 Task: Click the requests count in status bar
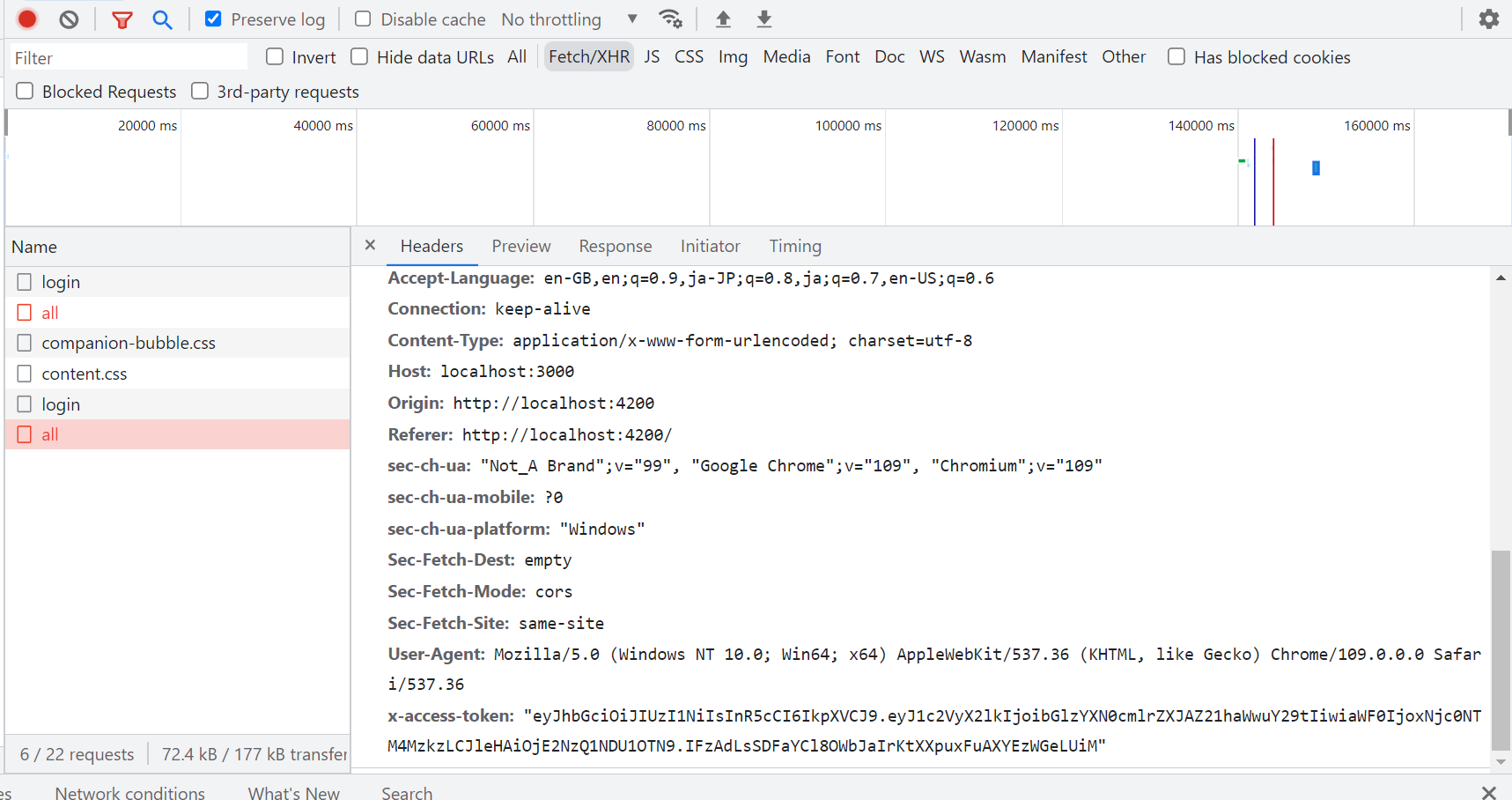[x=77, y=754]
